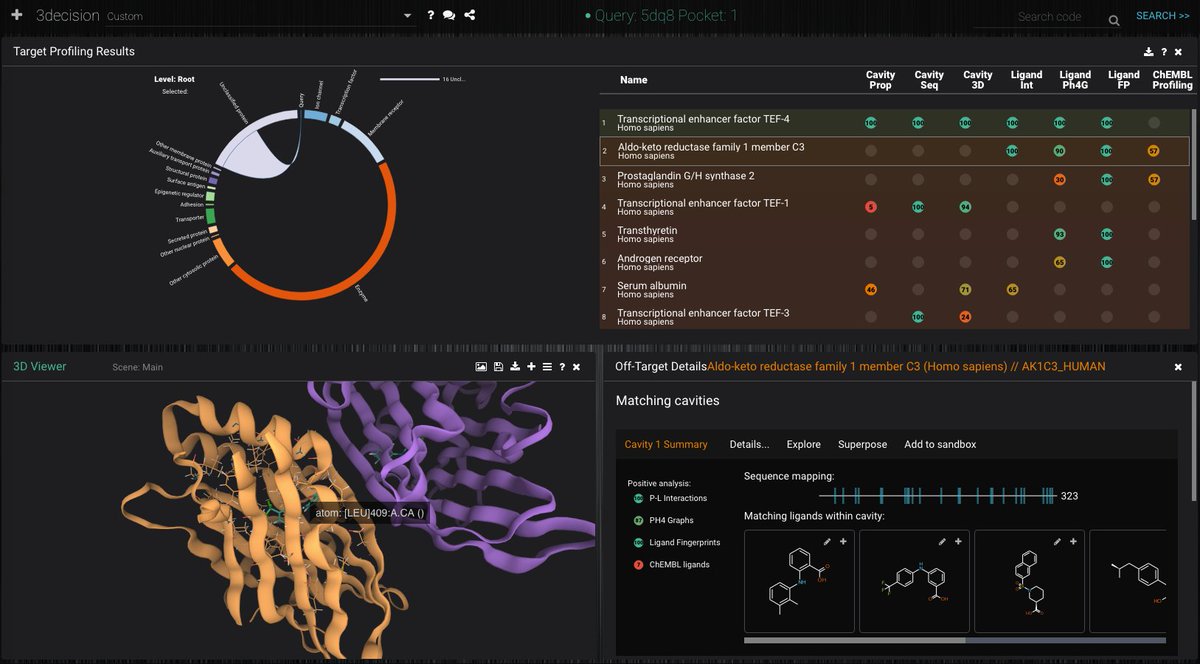Select the Explore tab
Image resolution: width=1200 pixels, height=664 pixels.
[803, 444]
